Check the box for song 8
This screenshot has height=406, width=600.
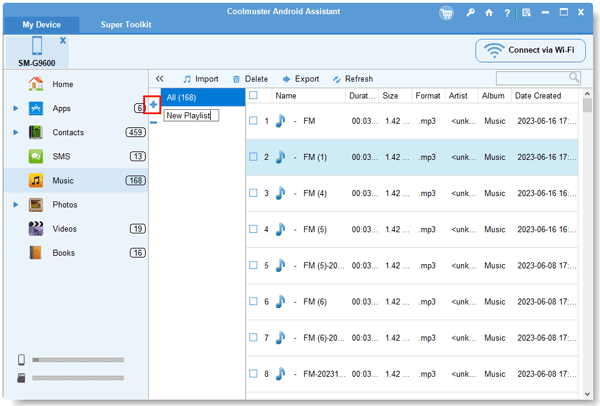point(253,374)
